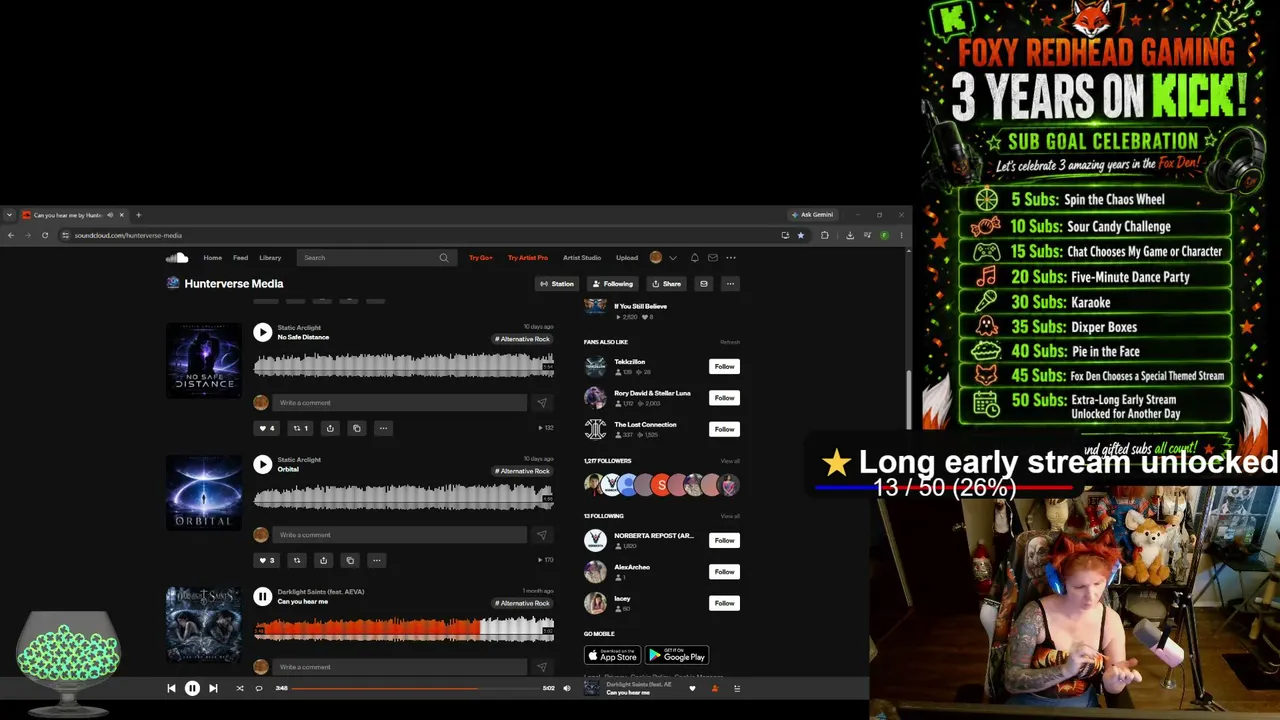Open the top navigation more options menu

coord(731,258)
